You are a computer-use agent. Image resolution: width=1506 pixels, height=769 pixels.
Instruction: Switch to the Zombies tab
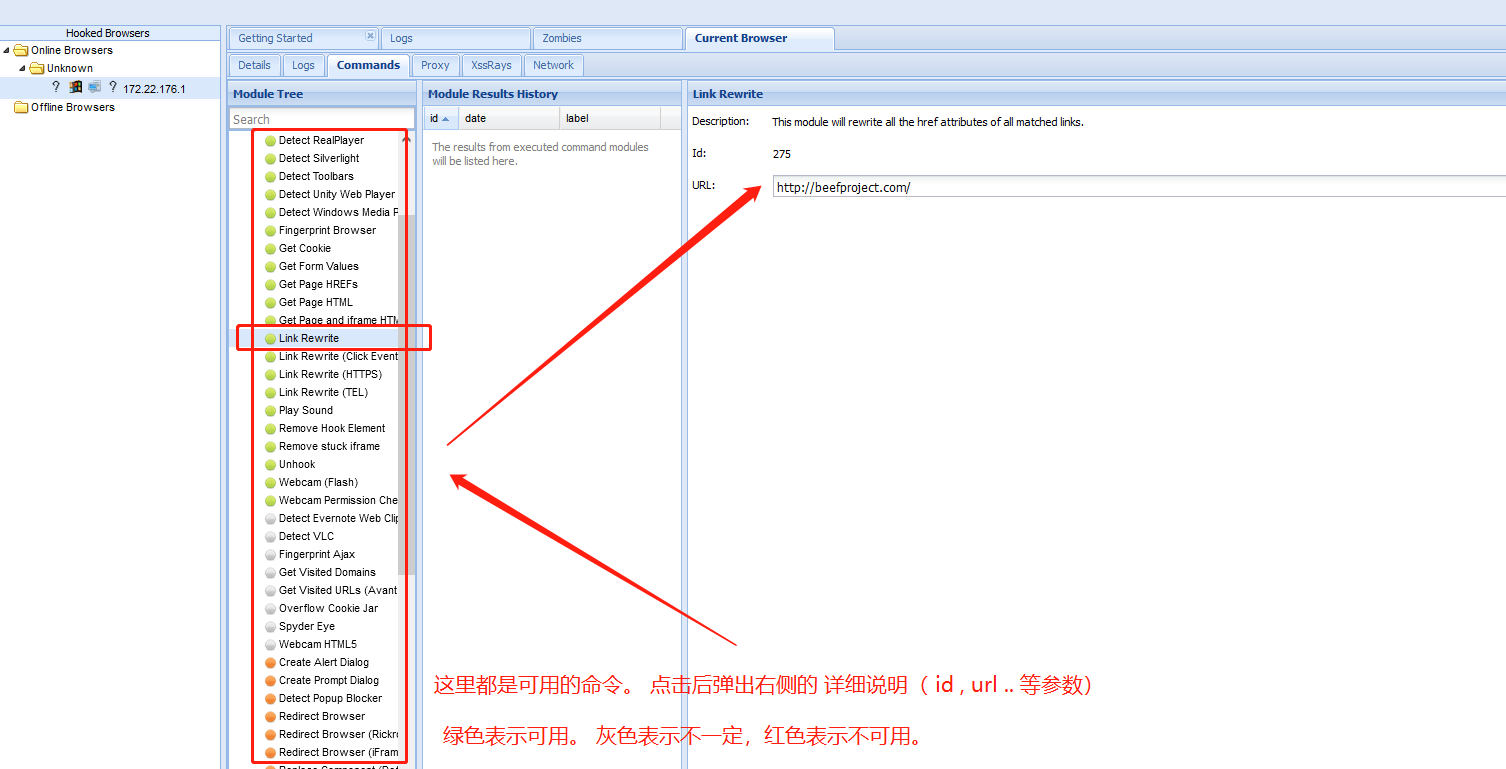pos(561,38)
